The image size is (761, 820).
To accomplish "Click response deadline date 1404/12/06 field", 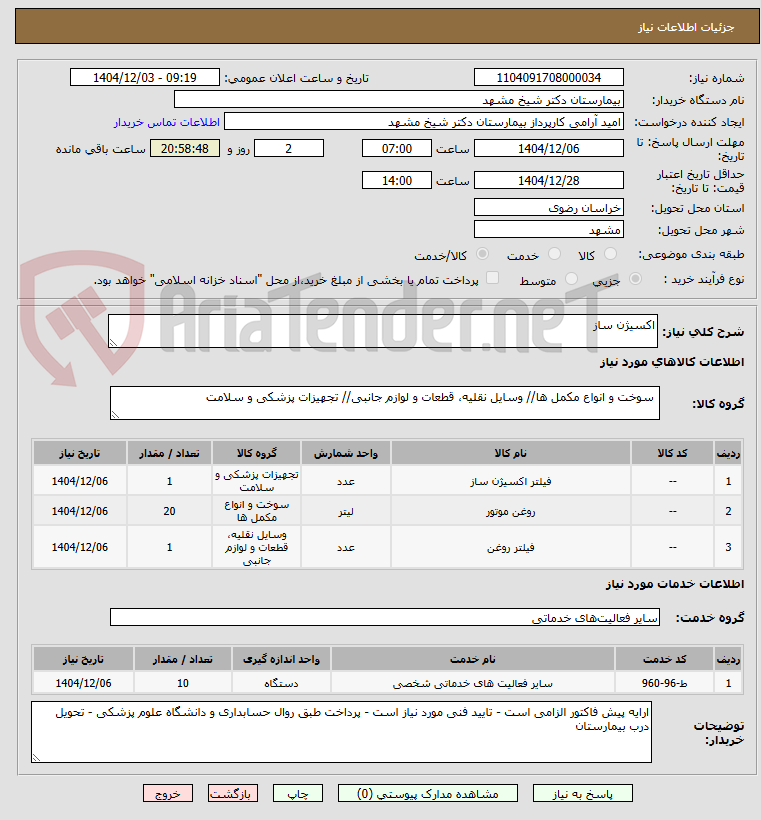I will pyautogui.click(x=549, y=149).
